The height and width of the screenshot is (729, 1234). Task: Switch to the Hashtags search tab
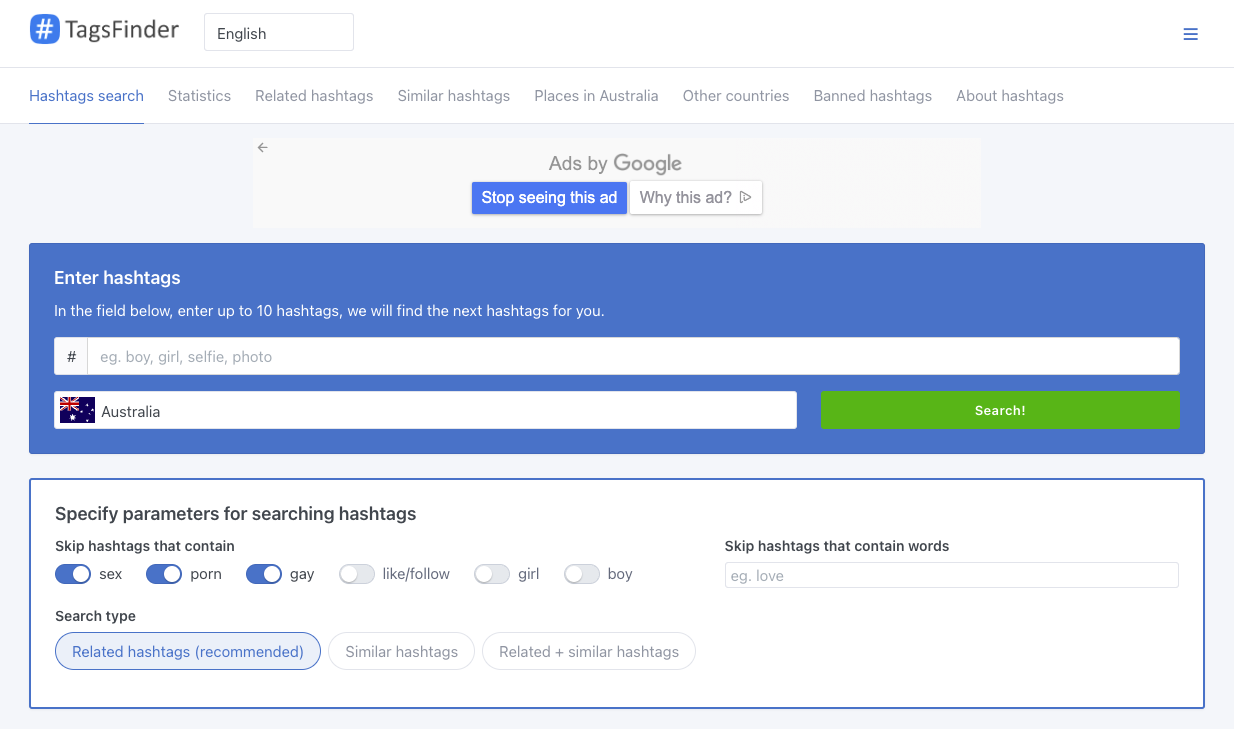pyautogui.click(x=86, y=96)
